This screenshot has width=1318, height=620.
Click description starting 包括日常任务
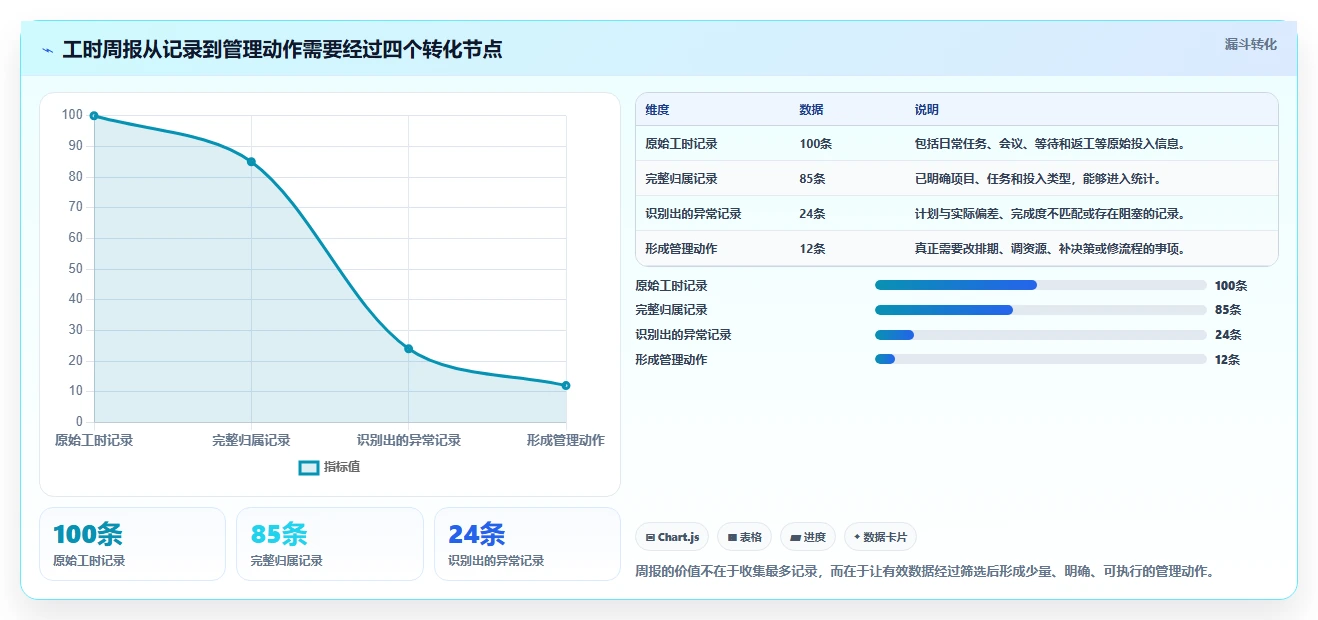1050,144
